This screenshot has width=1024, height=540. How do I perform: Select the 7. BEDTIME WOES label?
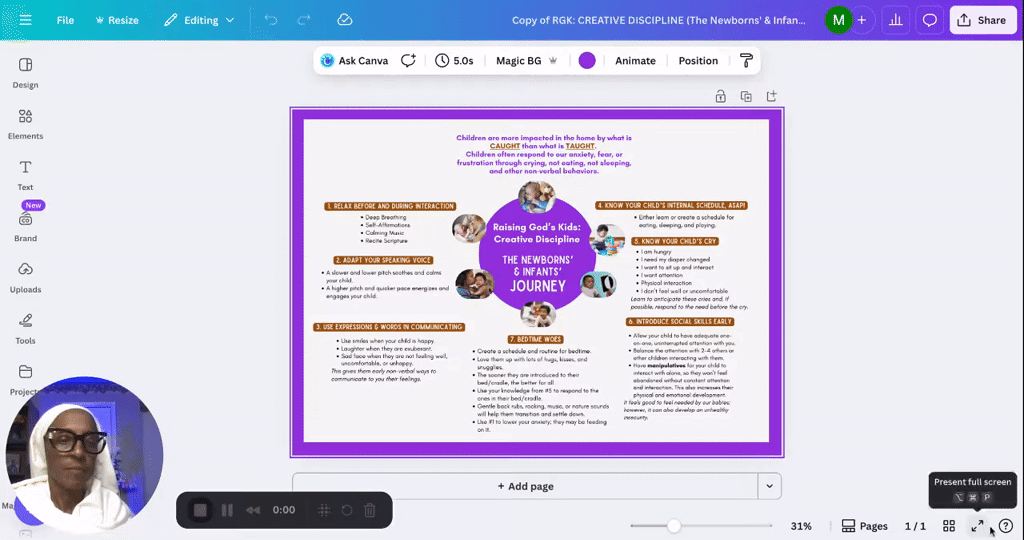[536, 340]
